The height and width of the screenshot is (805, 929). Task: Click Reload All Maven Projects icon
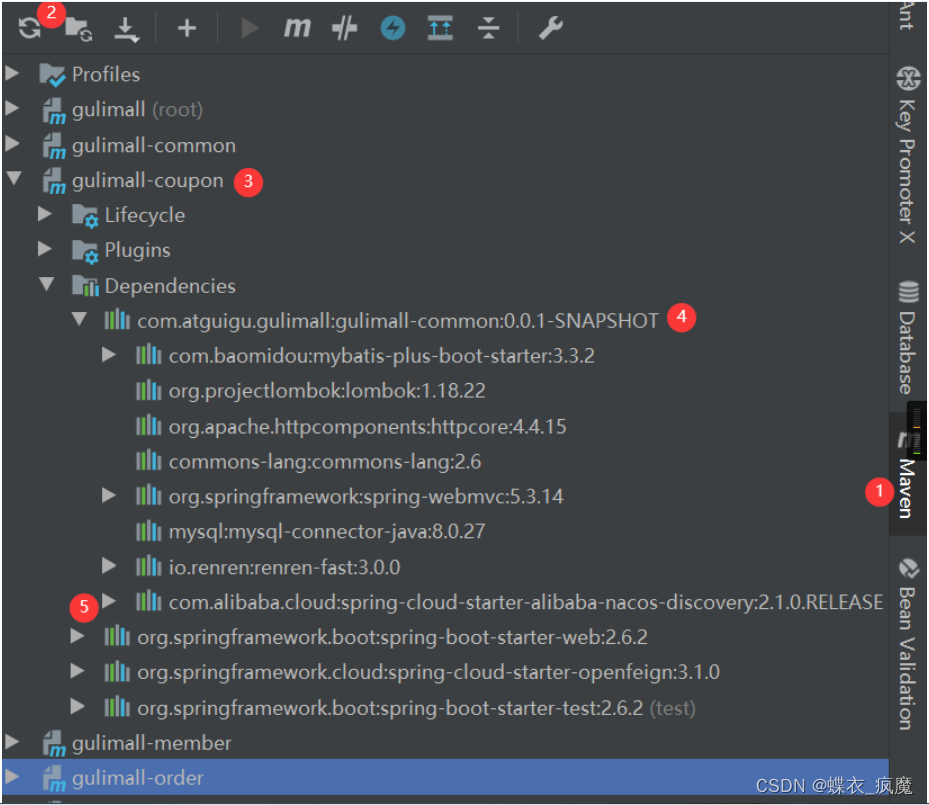(x=28, y=28)
